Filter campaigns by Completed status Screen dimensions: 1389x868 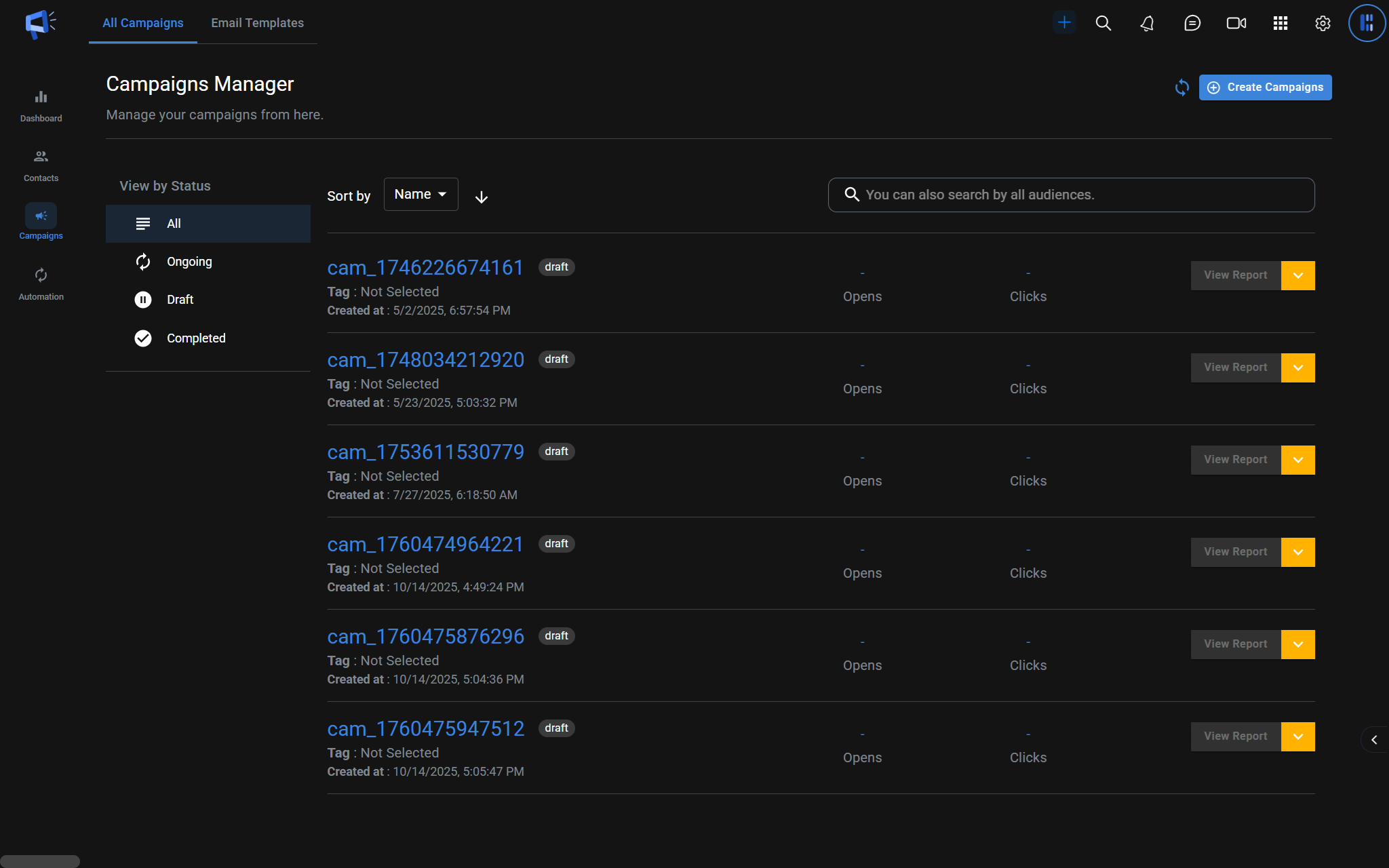point(195,338)
